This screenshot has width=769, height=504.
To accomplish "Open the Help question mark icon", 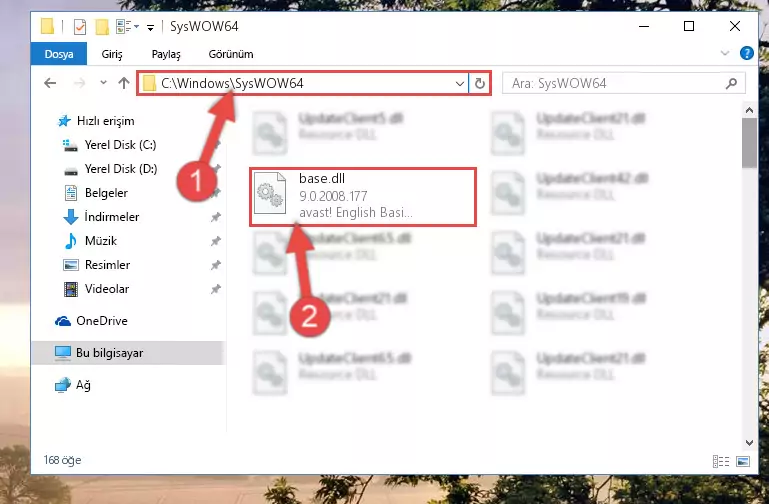I will (x=746, y=53).
